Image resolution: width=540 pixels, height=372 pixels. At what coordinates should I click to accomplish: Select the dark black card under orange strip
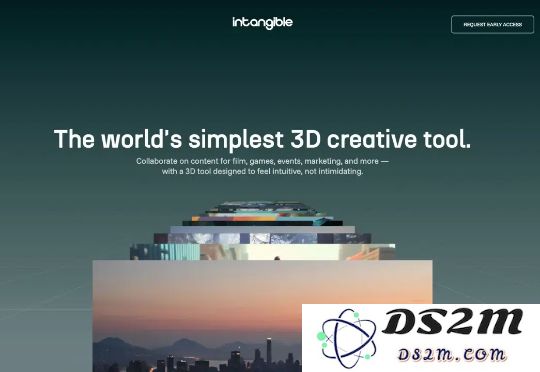pos(262,223)
